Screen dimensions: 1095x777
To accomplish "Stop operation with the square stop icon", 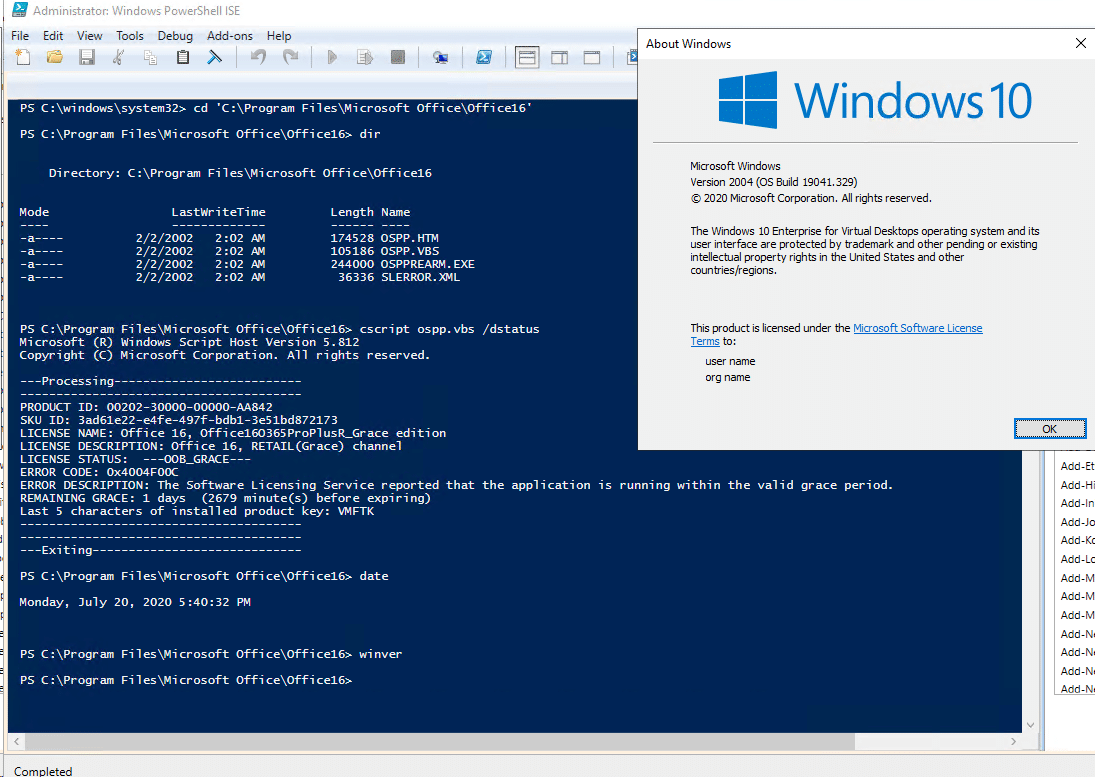I will pos(398,57).
